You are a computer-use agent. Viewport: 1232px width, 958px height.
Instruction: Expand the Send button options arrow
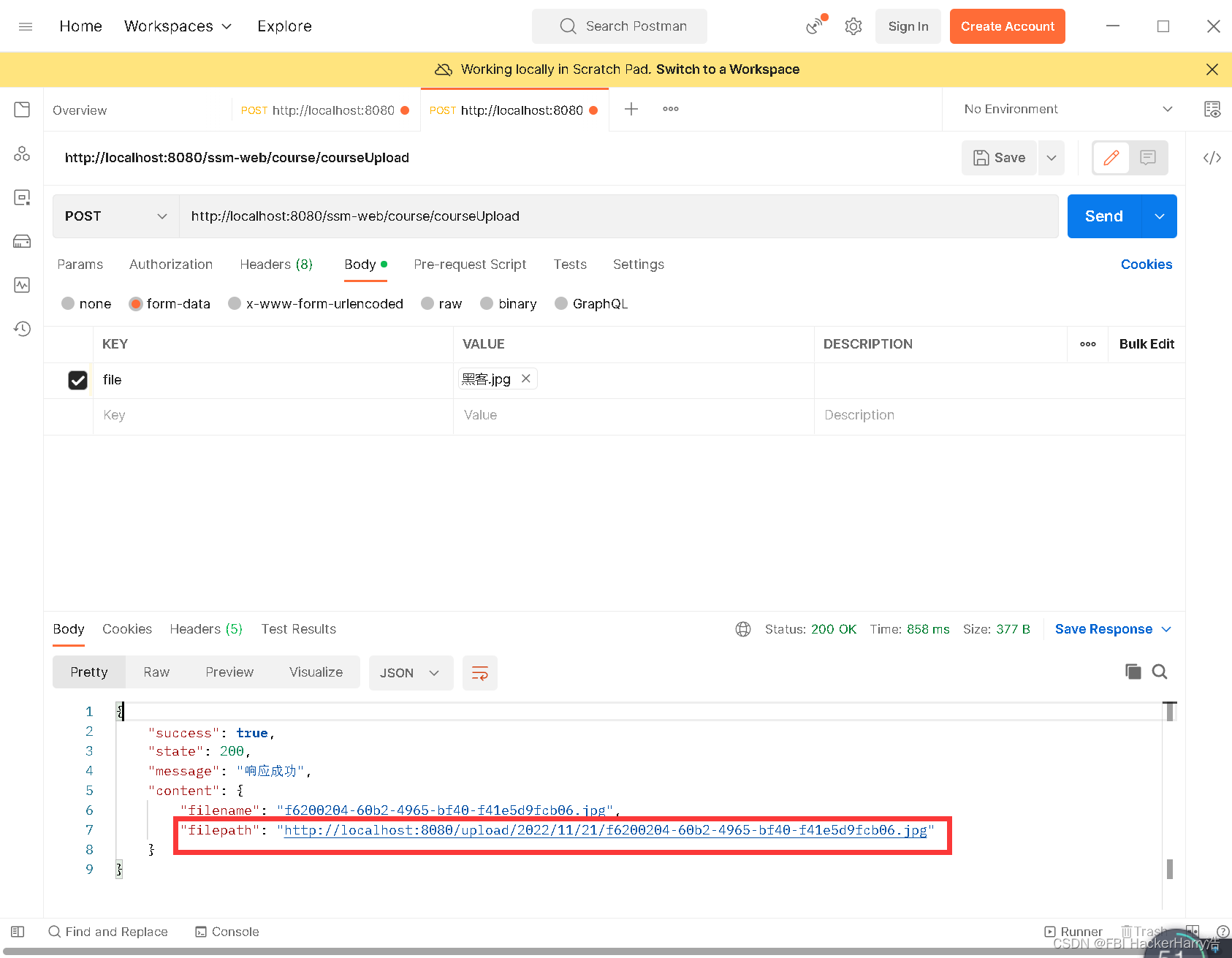tap(1159, 216)
